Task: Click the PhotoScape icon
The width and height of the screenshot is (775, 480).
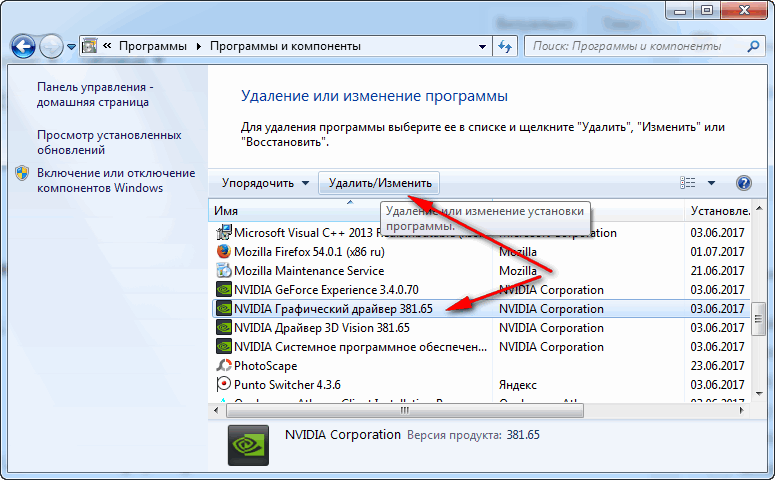Action: click(224, 365)
